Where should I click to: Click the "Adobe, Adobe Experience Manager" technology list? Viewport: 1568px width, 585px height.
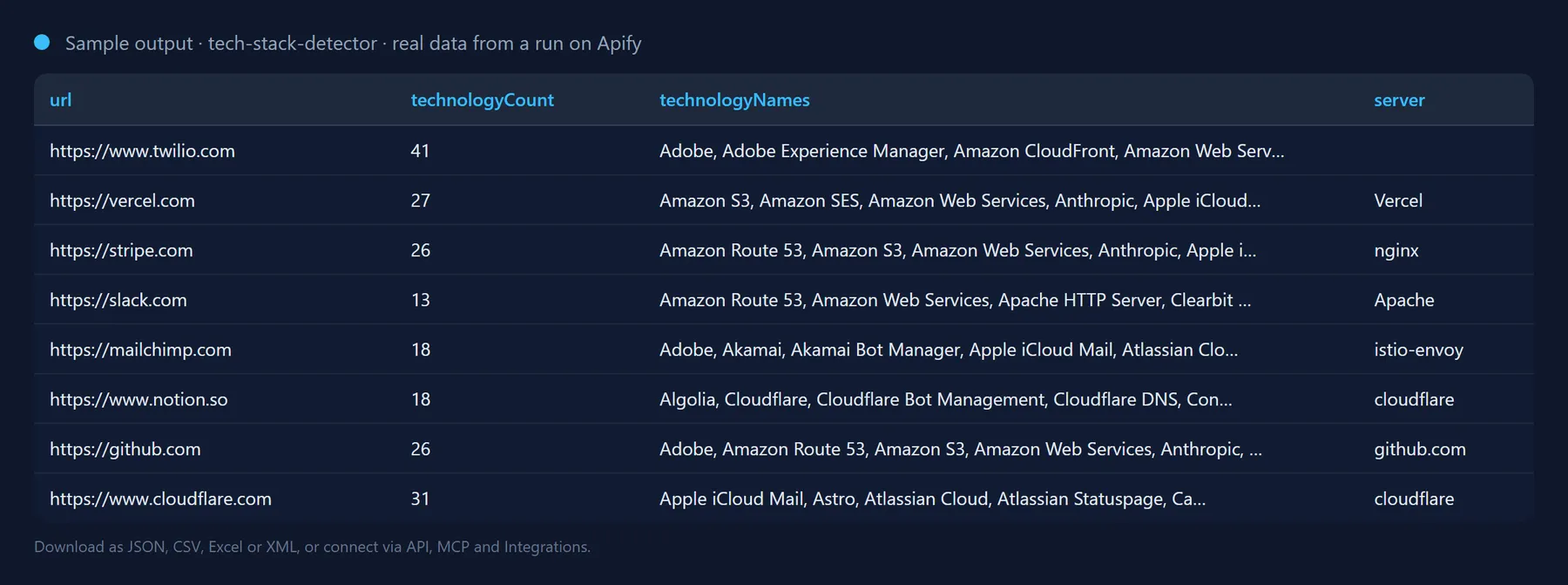tap(971, 151)
